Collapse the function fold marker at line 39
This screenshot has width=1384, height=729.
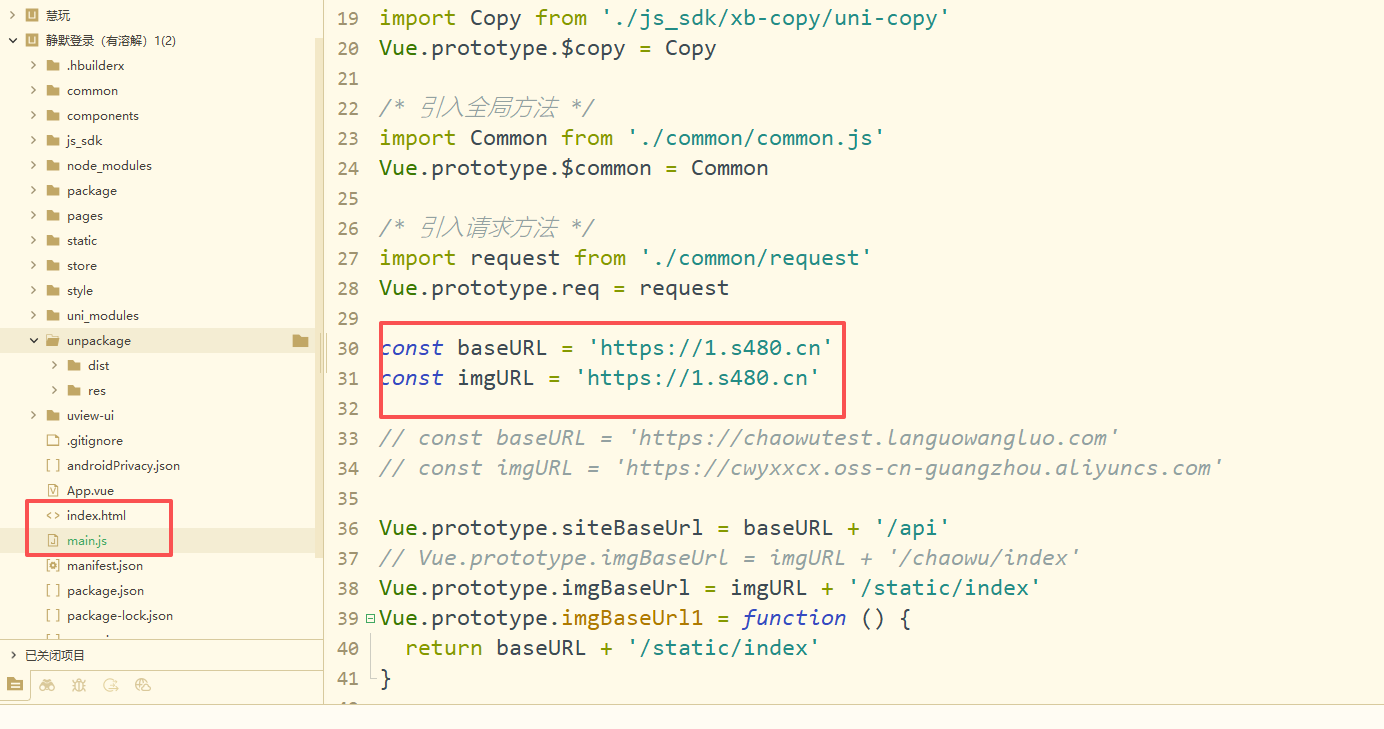[370, 618]
